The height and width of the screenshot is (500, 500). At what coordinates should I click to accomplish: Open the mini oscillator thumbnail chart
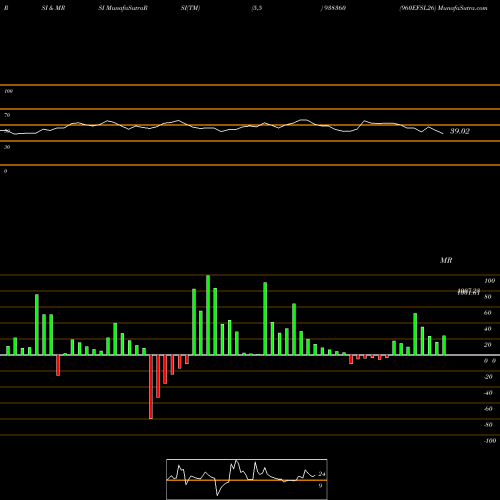(x=247, y=479)
